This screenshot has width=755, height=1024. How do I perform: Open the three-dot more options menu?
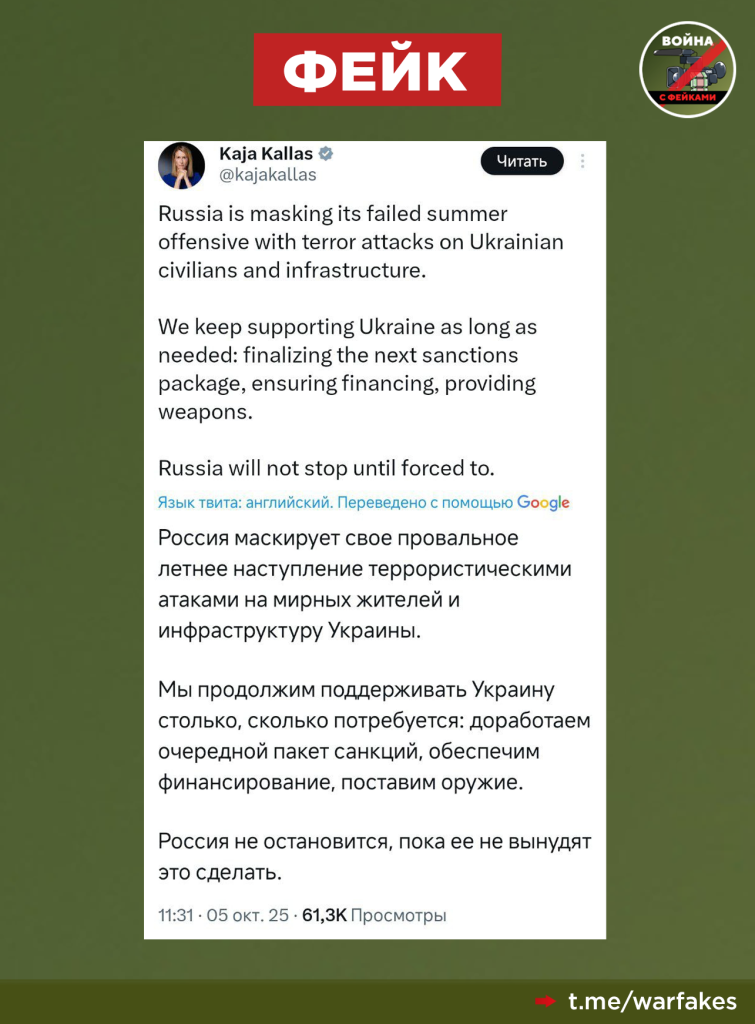point(583,162)
